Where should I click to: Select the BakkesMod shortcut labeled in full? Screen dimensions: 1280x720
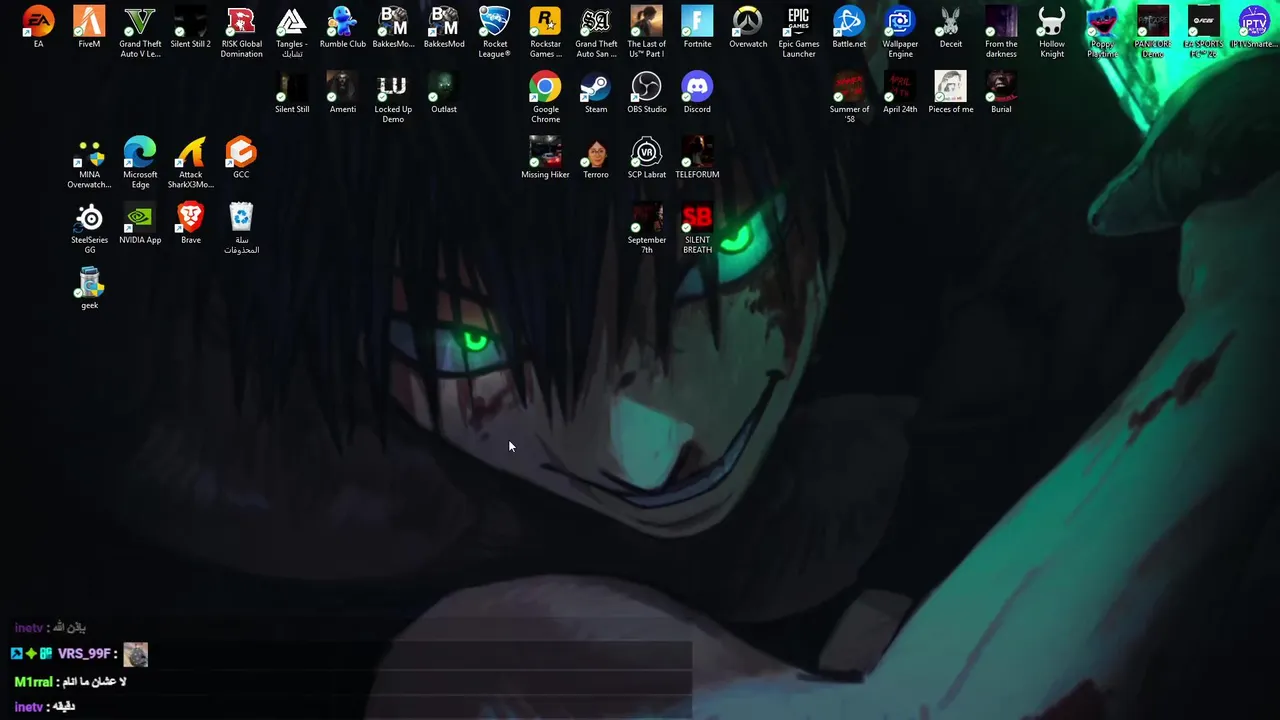pos(444,22)
